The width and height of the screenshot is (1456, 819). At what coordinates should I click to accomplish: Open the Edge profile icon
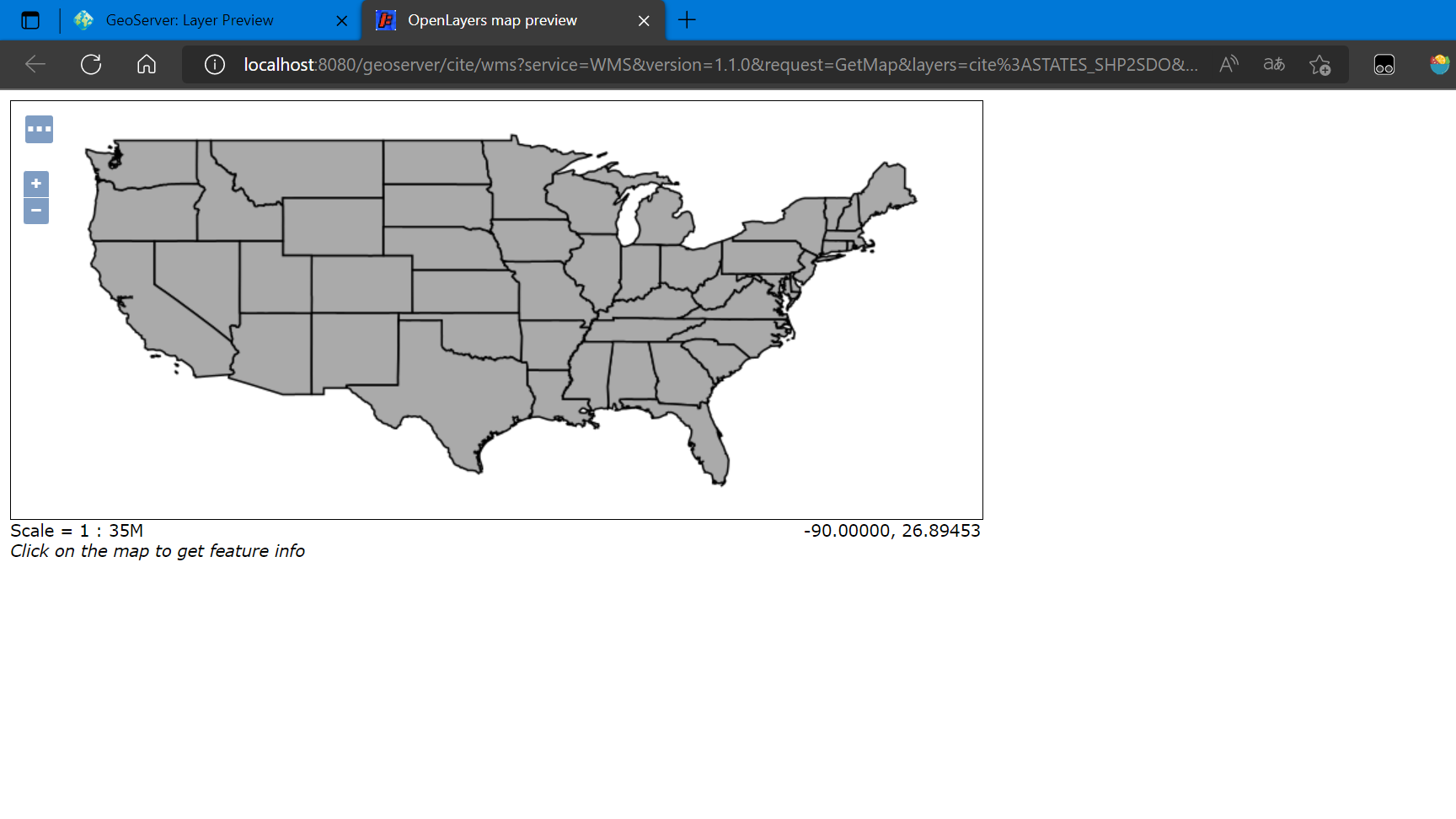coord(1439,64)
